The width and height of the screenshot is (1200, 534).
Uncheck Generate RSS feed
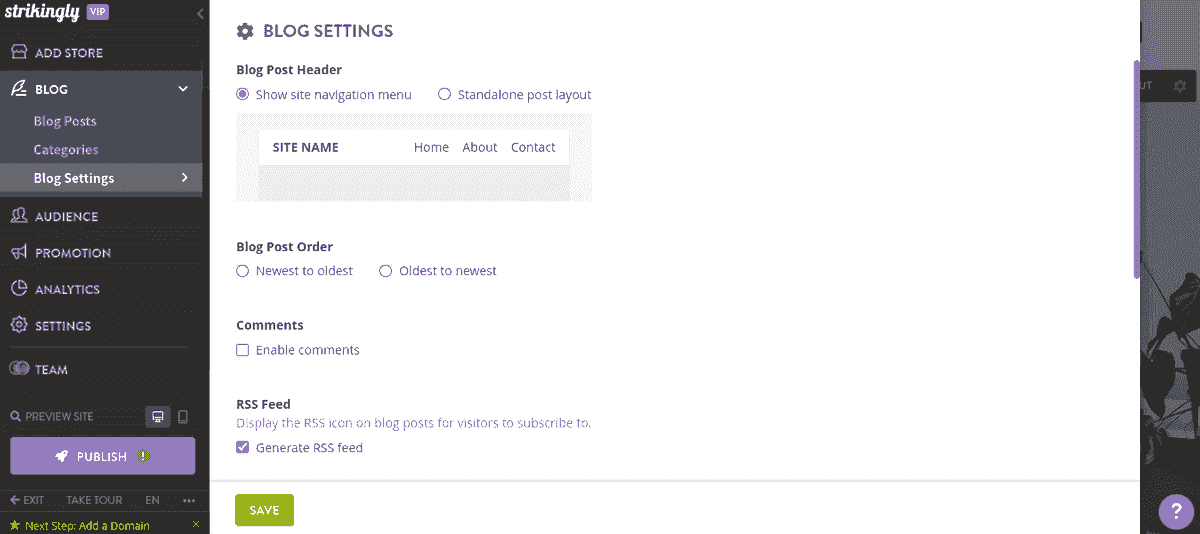[242, 448]
